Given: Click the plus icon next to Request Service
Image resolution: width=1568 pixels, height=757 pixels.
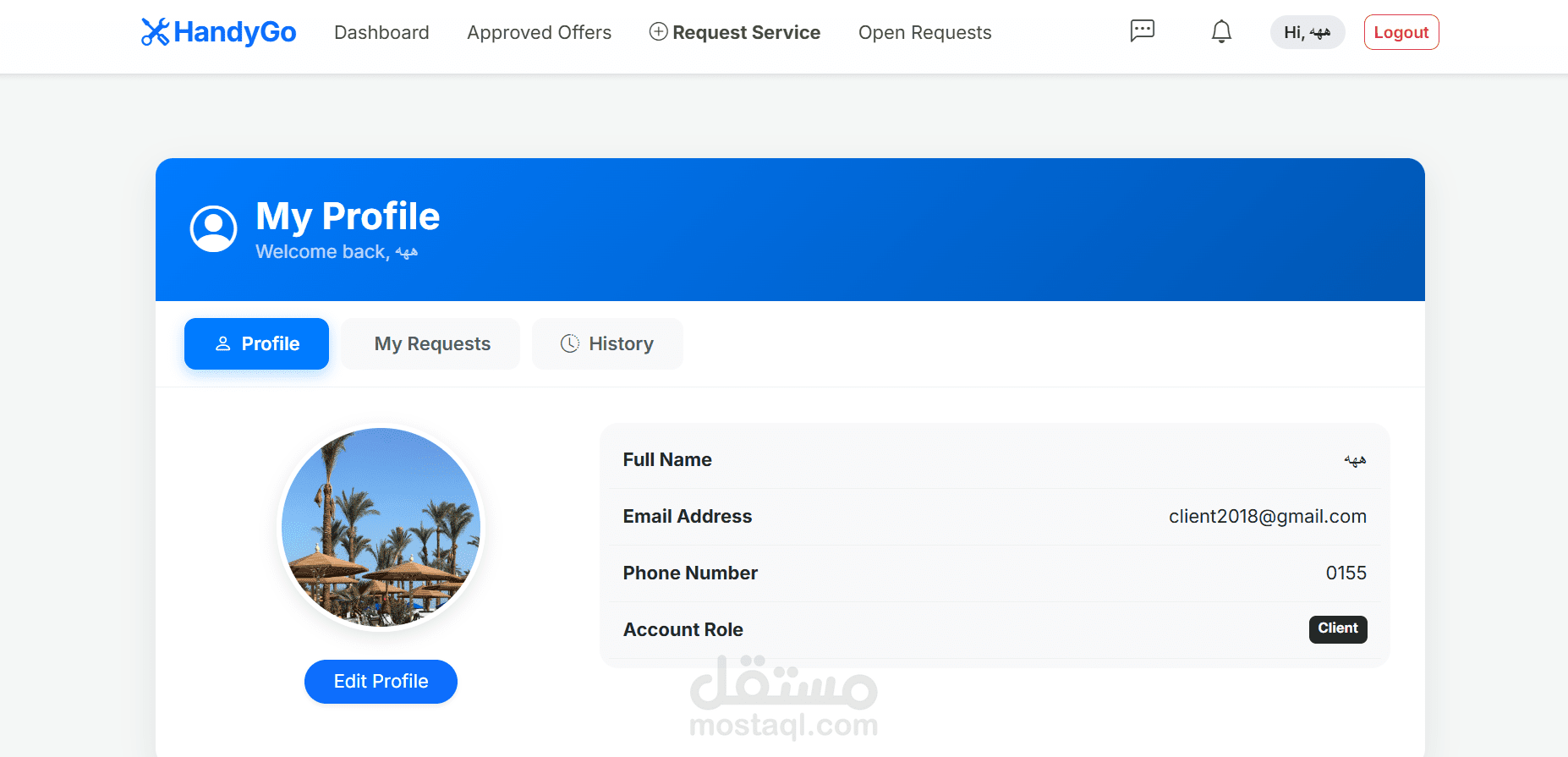Looking at the screenshot, I should [658, 32].
